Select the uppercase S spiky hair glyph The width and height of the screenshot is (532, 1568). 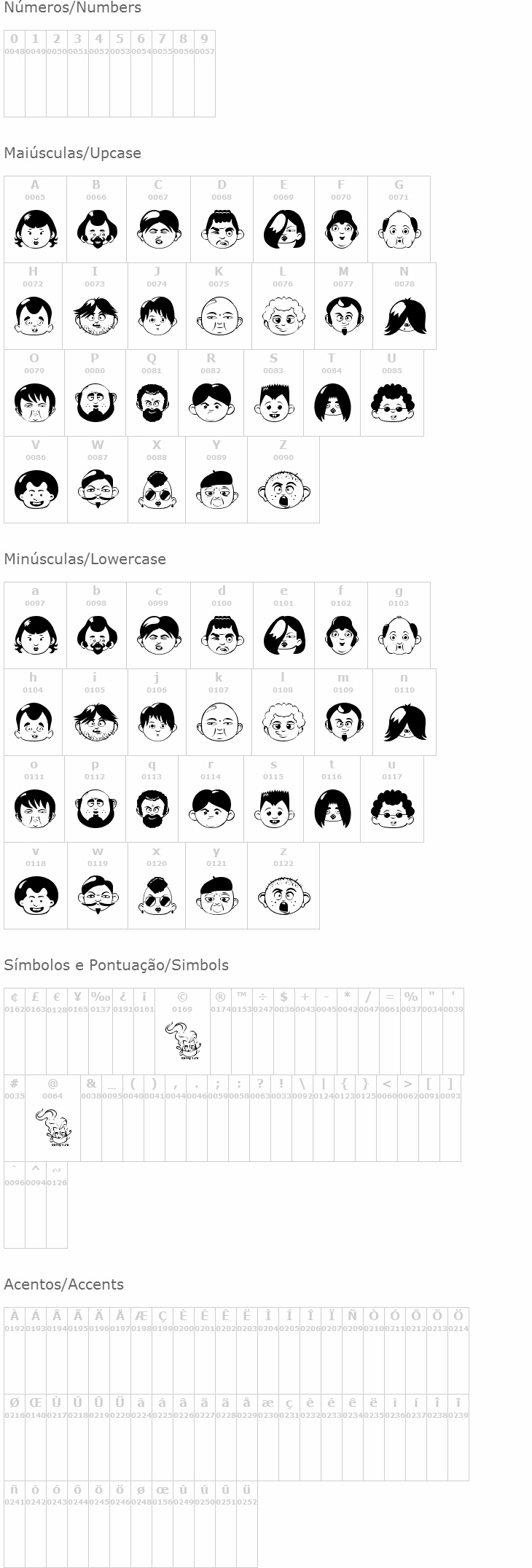pos(273,403)
